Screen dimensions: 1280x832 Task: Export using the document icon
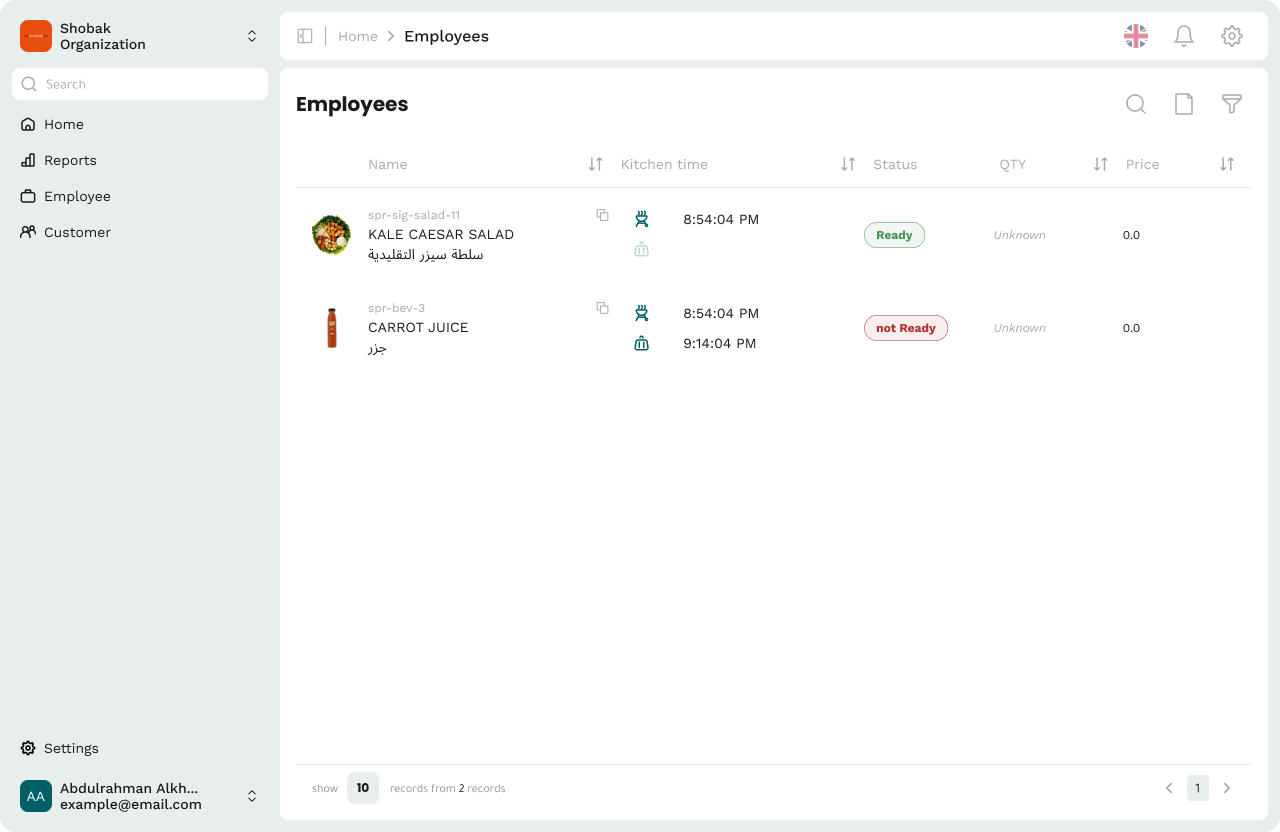click(1184, 104)
